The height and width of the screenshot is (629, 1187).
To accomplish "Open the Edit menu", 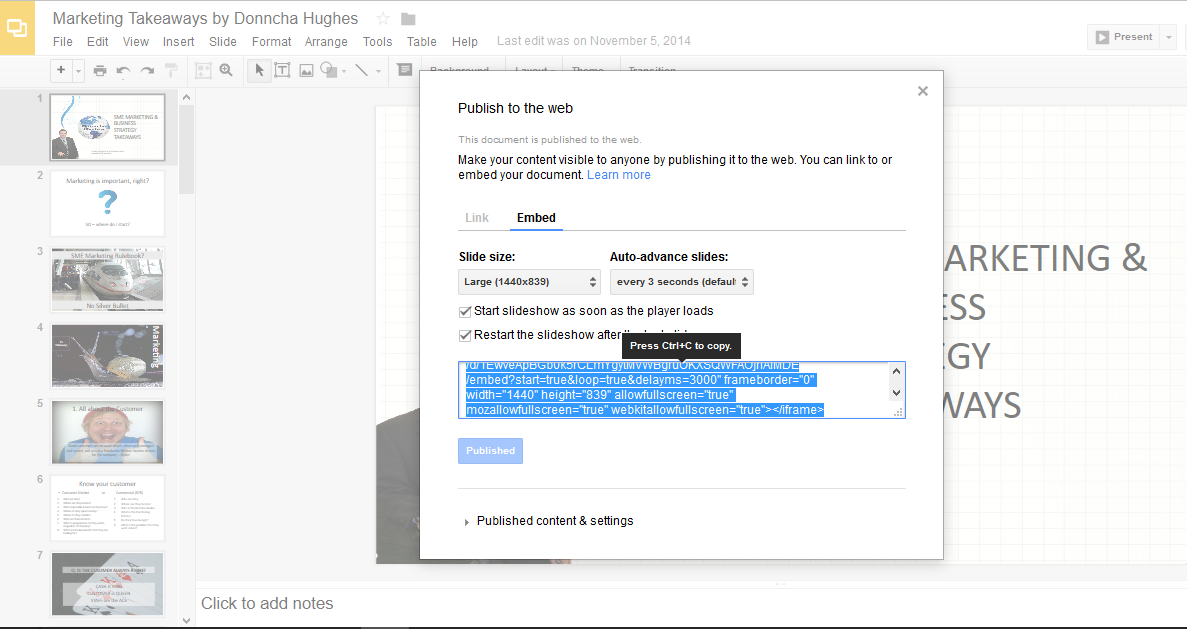I will click(98, 42).
